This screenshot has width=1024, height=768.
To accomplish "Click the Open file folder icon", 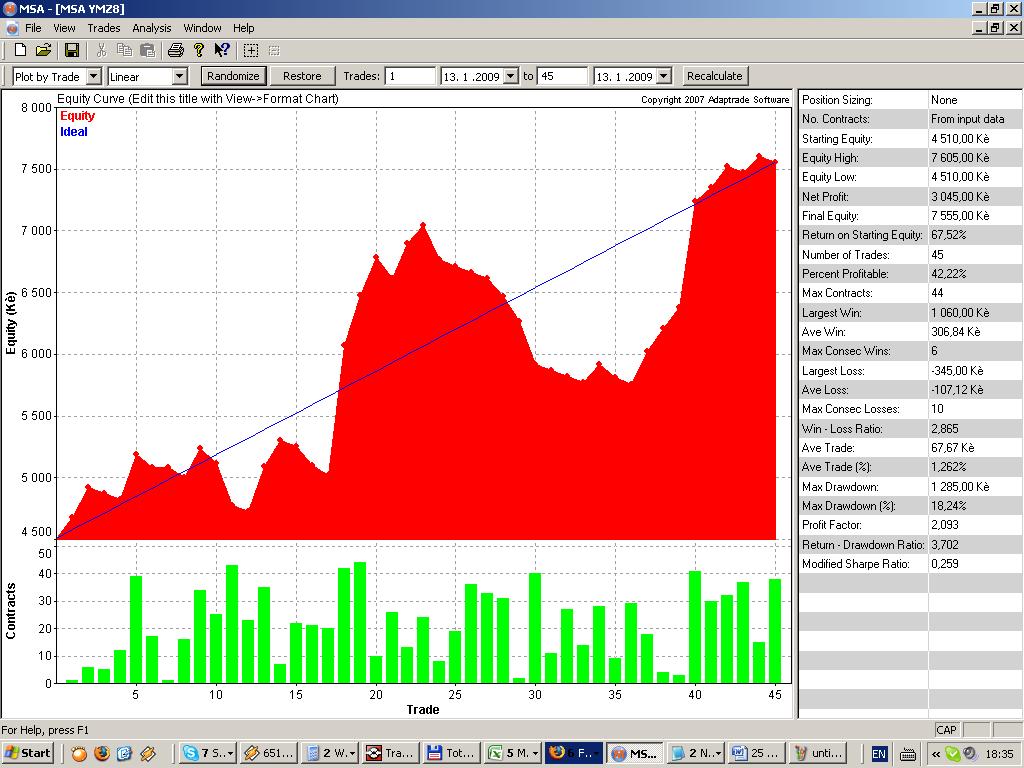I will 43,50.
